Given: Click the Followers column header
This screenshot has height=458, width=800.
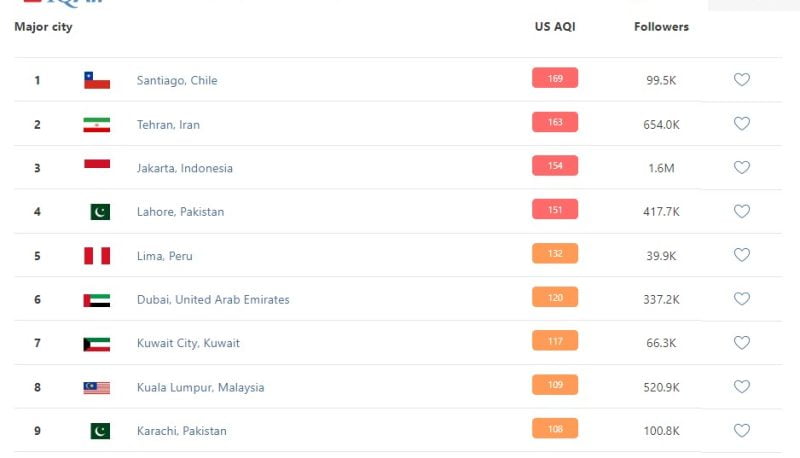Looking at the screenshot, I should [661, 27].
